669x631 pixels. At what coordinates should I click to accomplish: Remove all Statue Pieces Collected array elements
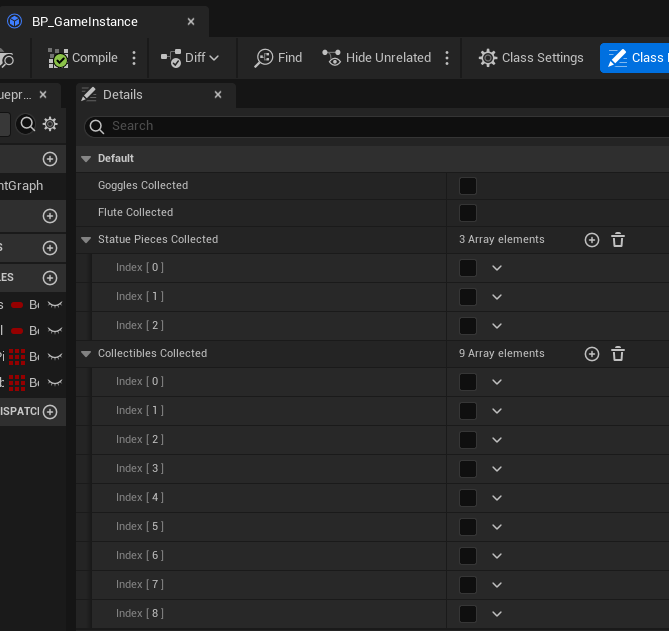pos(618,240)
